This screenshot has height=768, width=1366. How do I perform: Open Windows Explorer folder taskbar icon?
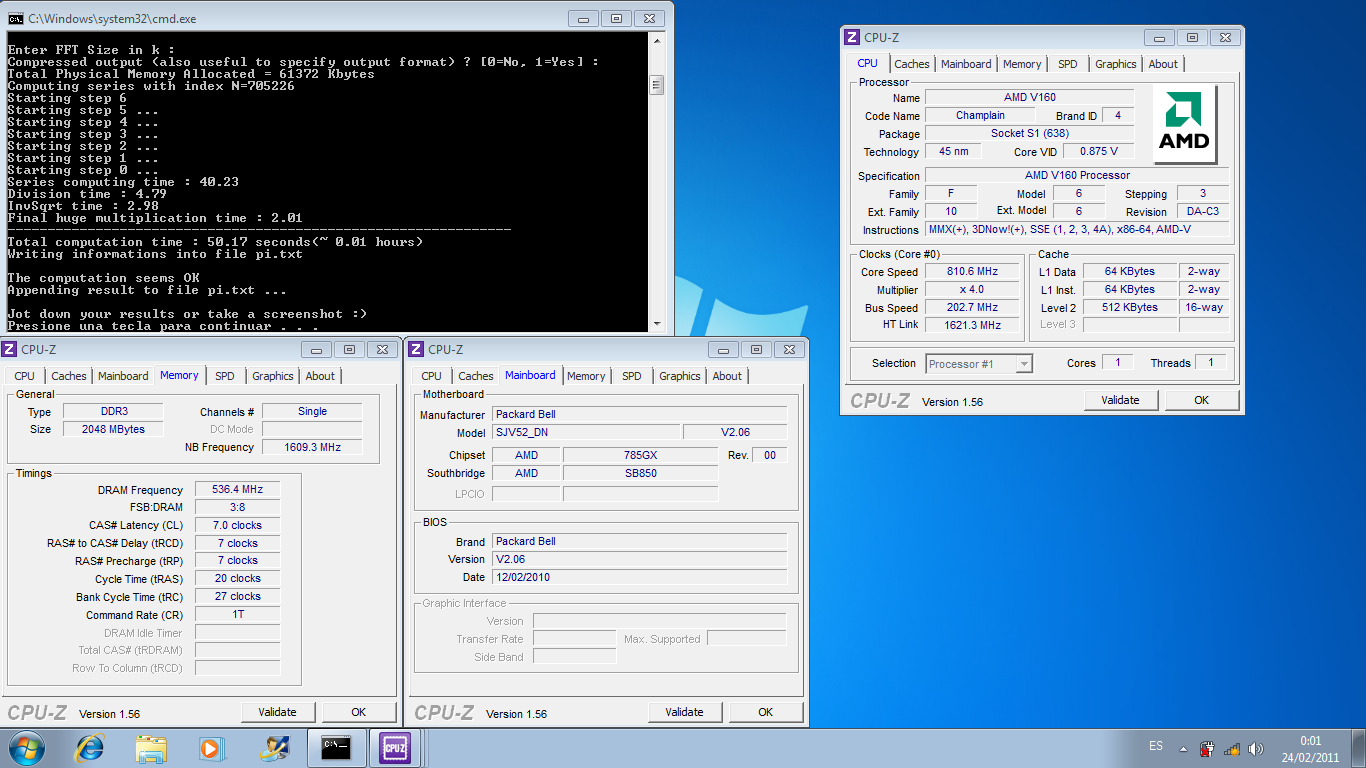[151, 747]
